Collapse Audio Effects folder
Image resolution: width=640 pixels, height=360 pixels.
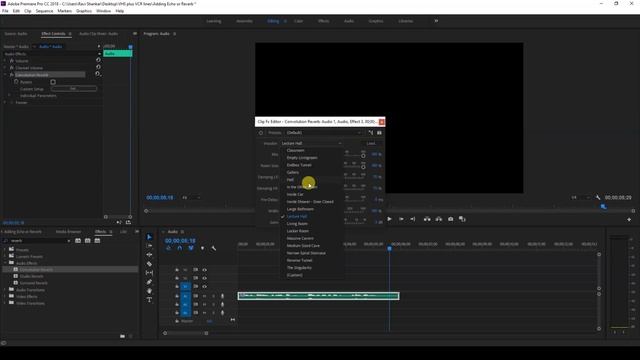(5, 263)
